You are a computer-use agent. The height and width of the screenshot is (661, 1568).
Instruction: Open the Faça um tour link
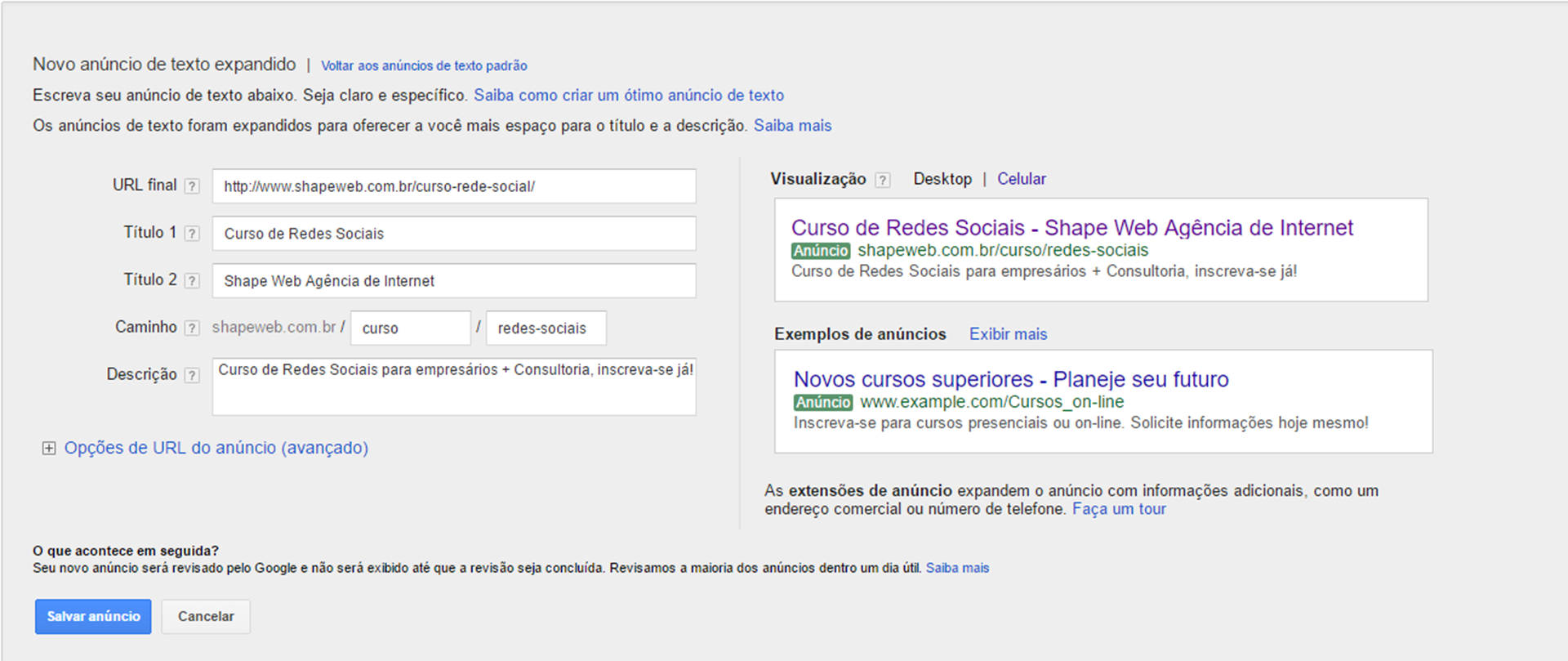(x=1119, y=509)
